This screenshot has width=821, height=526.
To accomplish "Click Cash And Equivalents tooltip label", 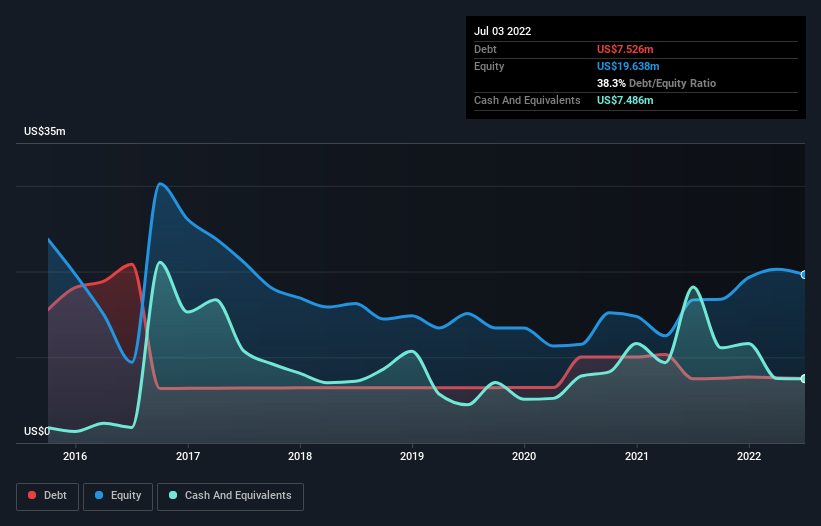I will click(x=527, y=100).
